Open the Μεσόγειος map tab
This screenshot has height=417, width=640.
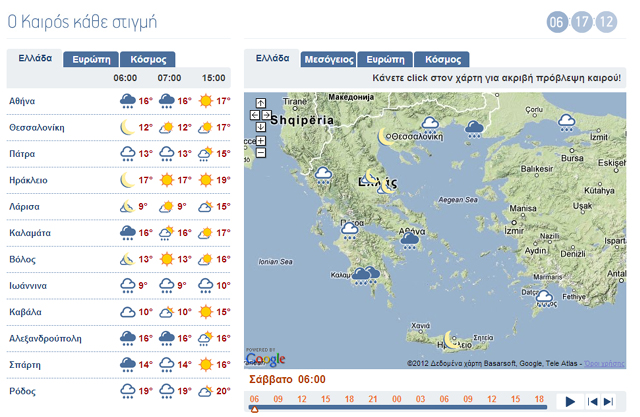click(x=328, y=60)
